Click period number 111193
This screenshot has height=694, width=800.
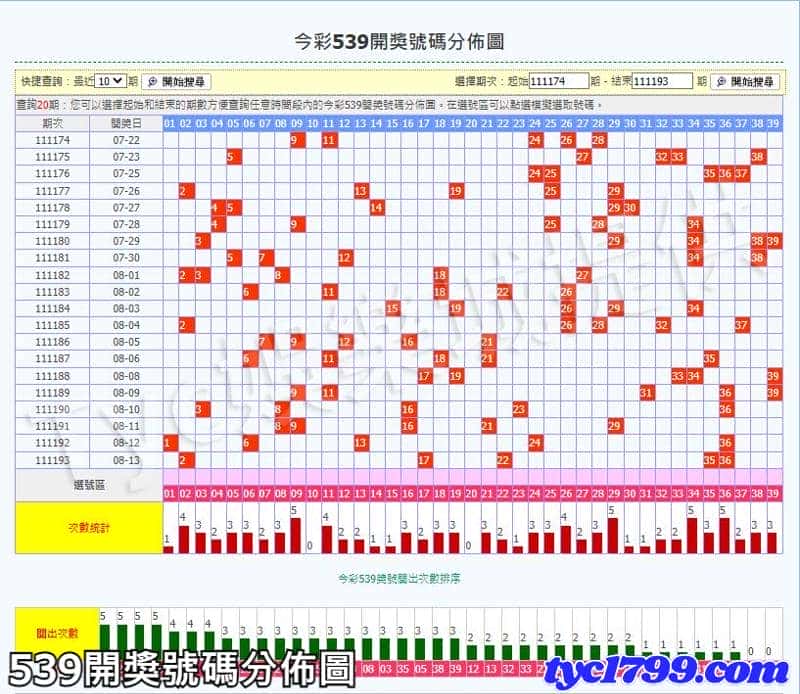pyautogui.click(x=53, y=460)
